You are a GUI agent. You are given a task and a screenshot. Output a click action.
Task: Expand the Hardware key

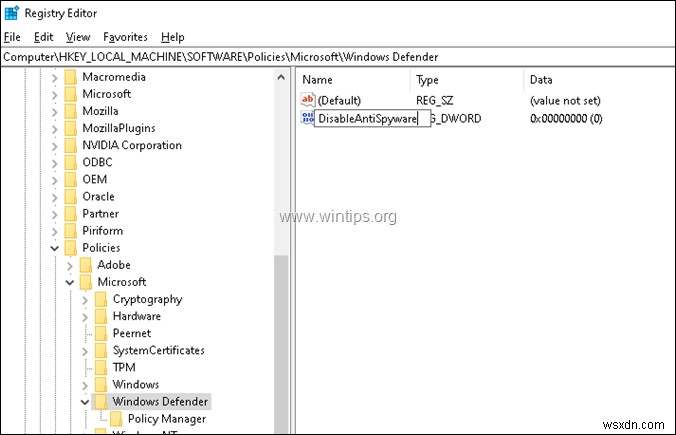pyautogui.click(x=85, y=317)
